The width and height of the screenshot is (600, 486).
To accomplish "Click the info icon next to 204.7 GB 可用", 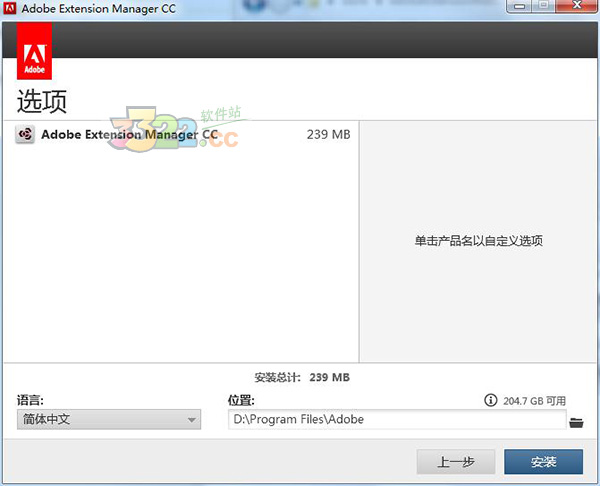I will (x=491, y=400).
